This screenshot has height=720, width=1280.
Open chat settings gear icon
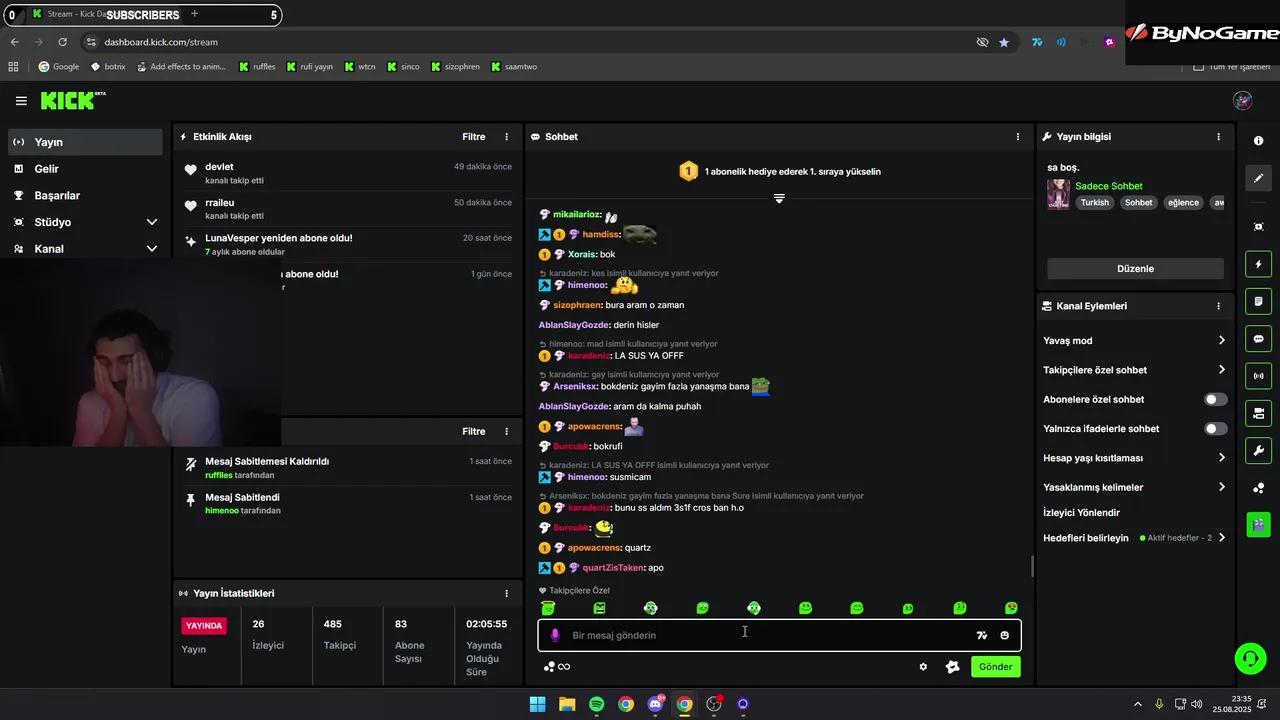pos(923,667)
